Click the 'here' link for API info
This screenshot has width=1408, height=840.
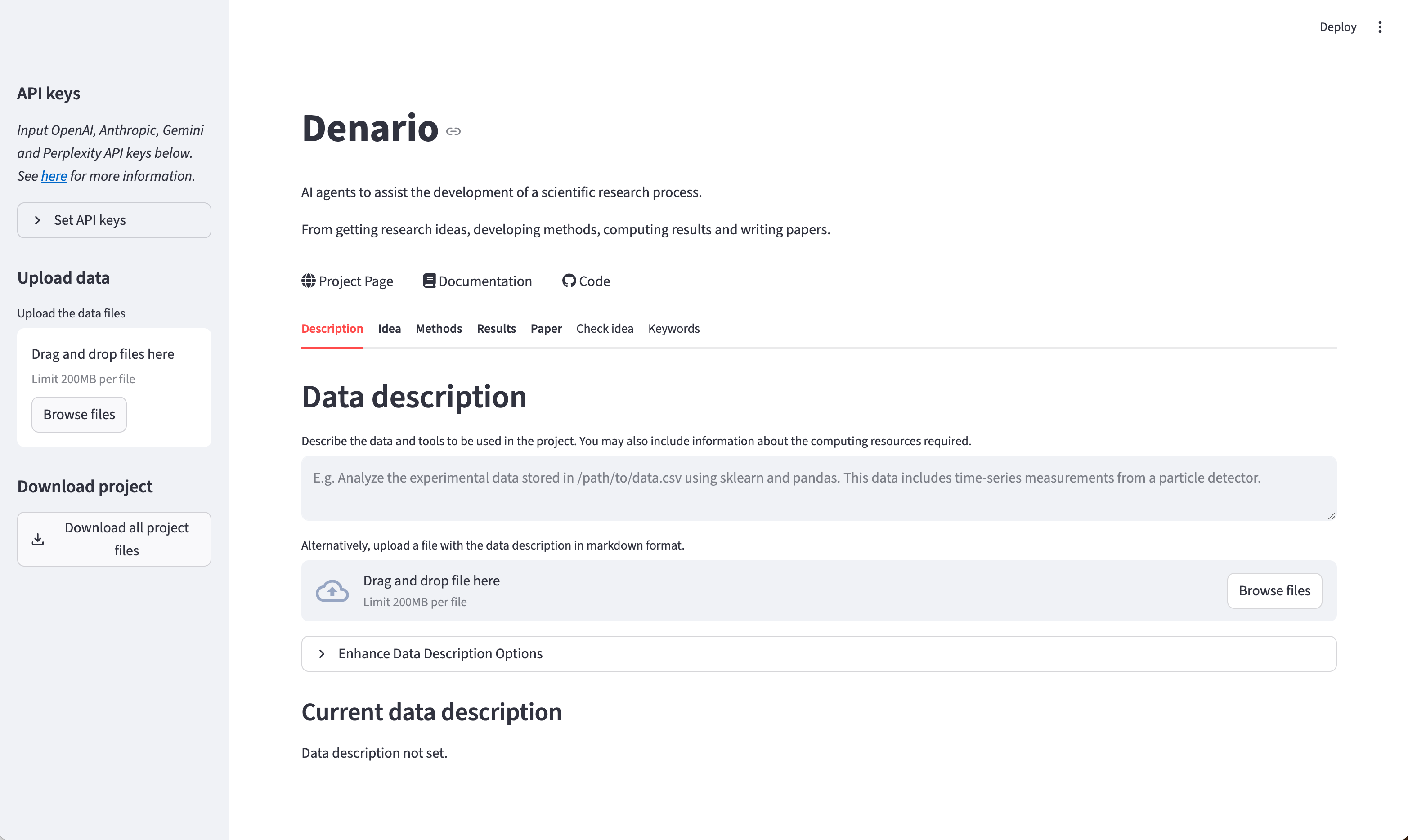coord(54,177)
